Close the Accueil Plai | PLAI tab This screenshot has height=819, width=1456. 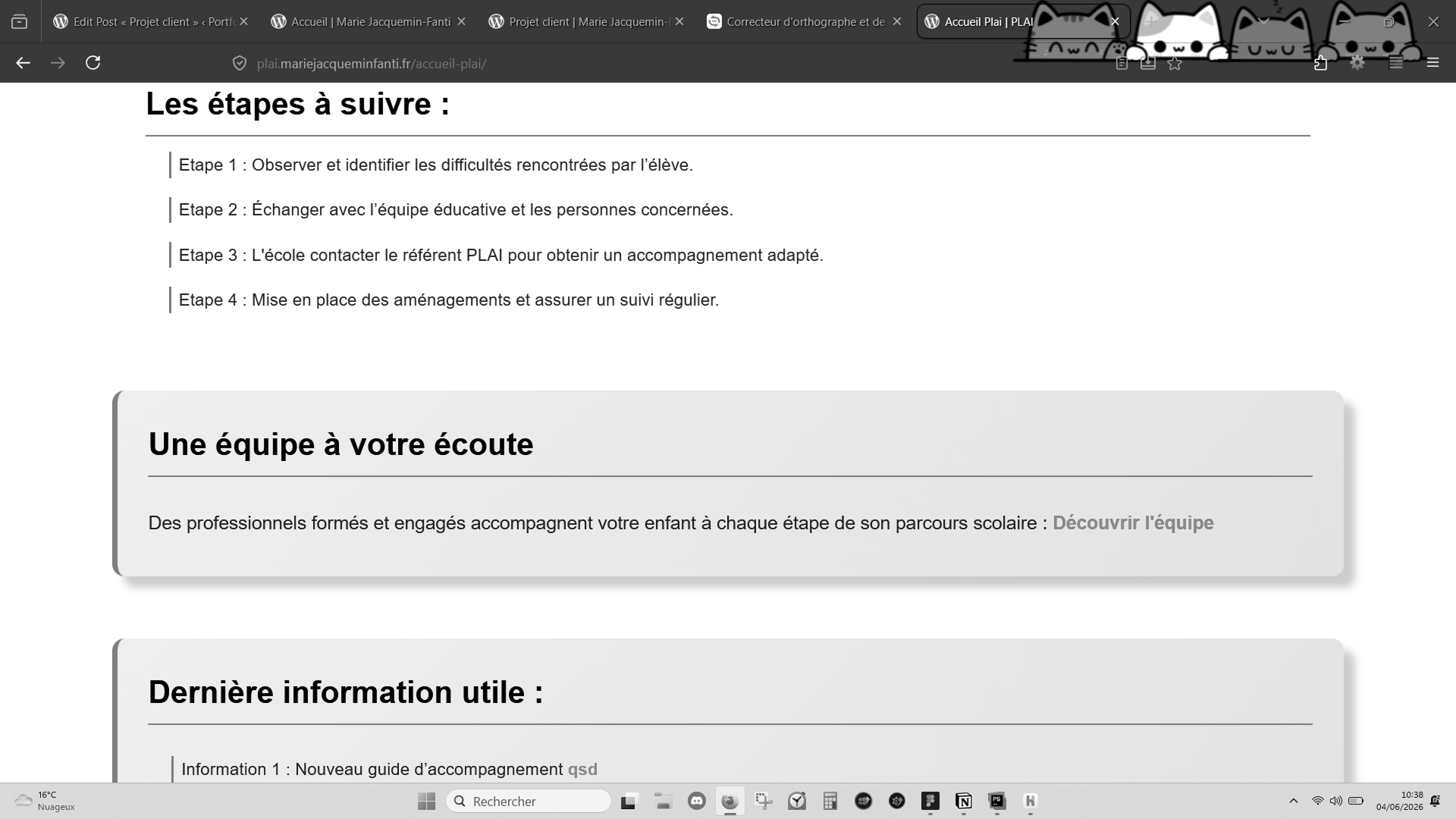1115,21
